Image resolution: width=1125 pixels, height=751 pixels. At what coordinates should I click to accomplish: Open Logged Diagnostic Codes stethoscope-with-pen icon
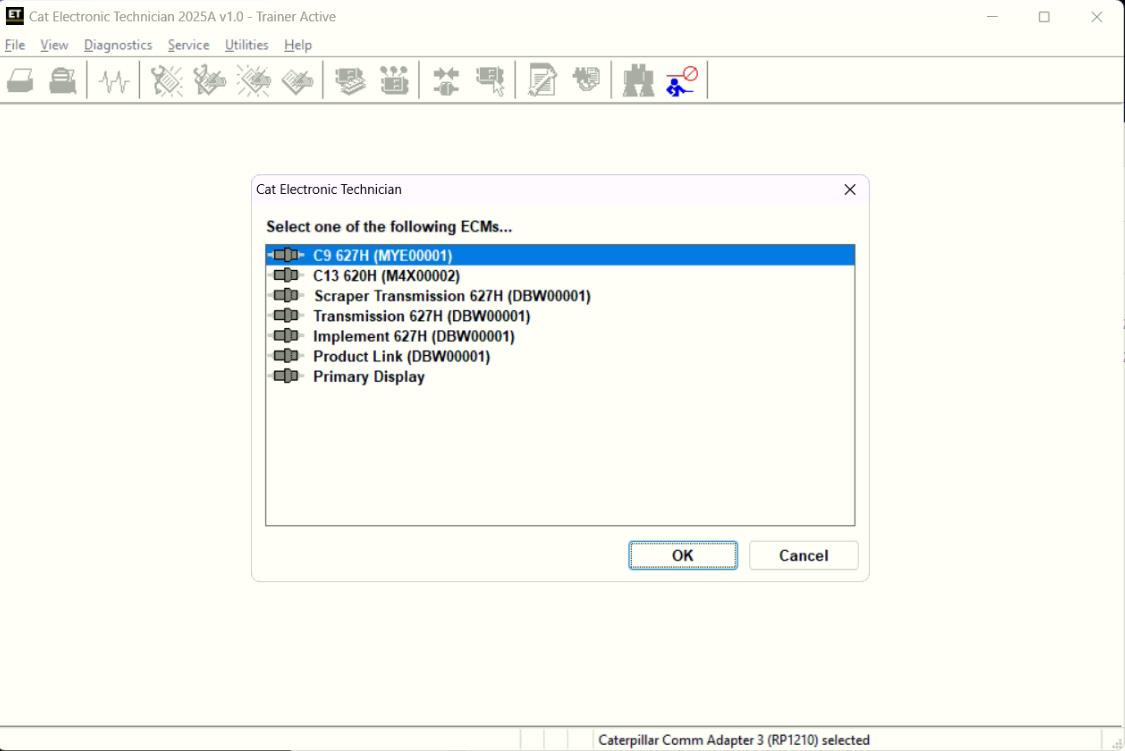pyautogui.click(x=210, y=80)
